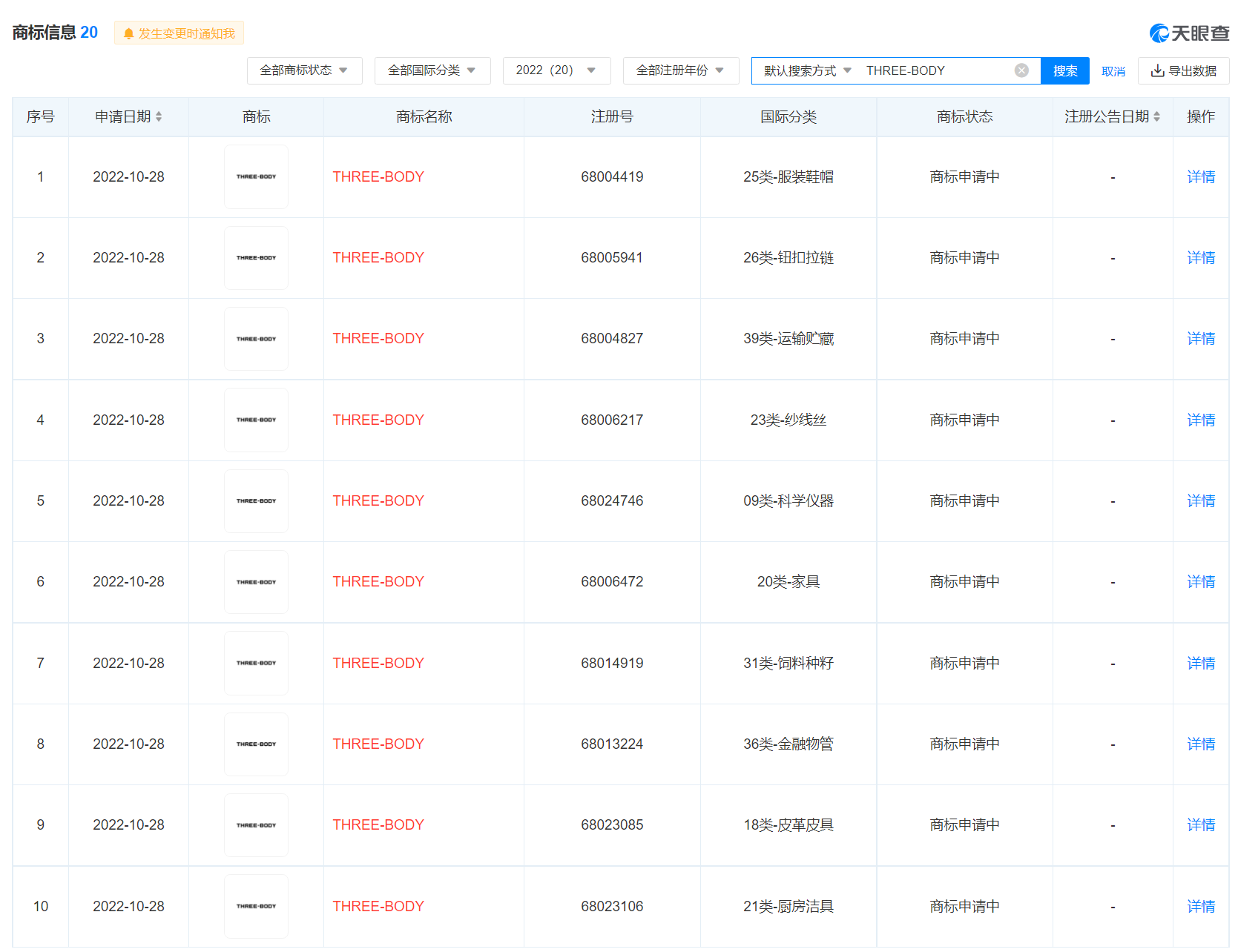Open the default search mode dropdown
Viewport: 1238px width, 952px height.
click(x=807, y=70)
